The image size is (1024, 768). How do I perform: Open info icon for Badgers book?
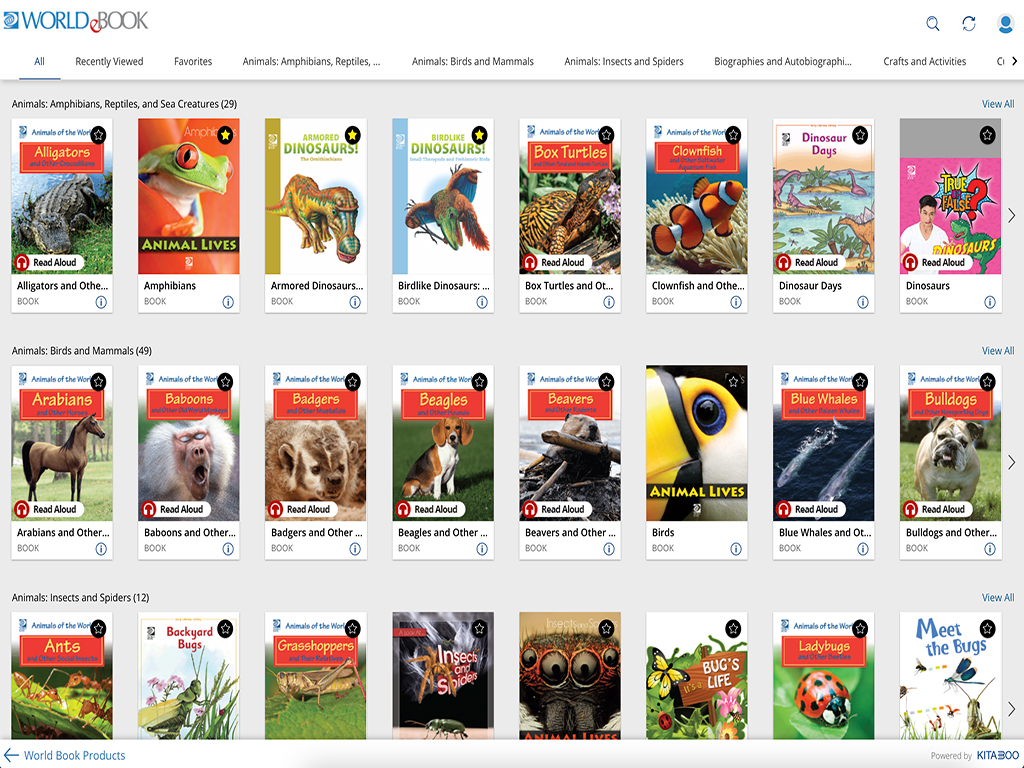click(355, 549)
